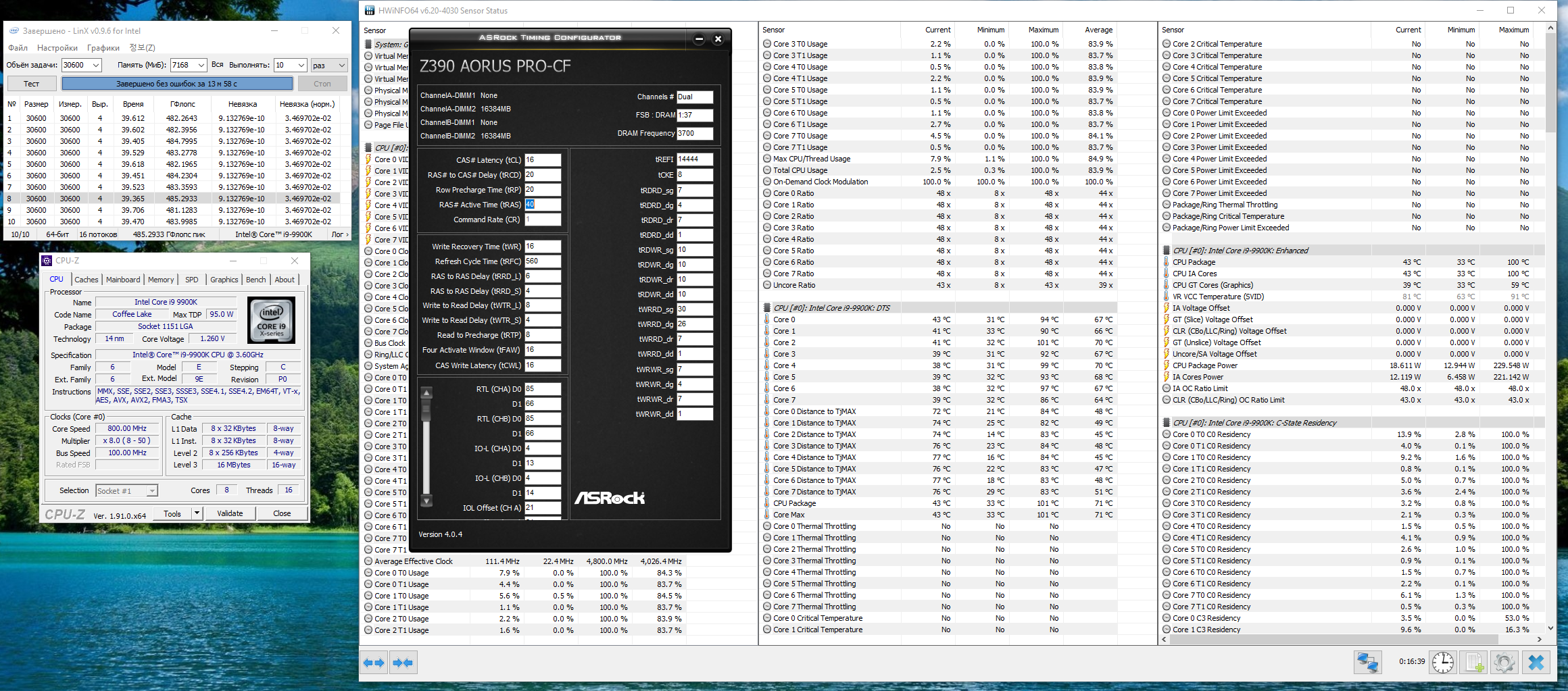Open the Настройки menu in LinX

57,48
